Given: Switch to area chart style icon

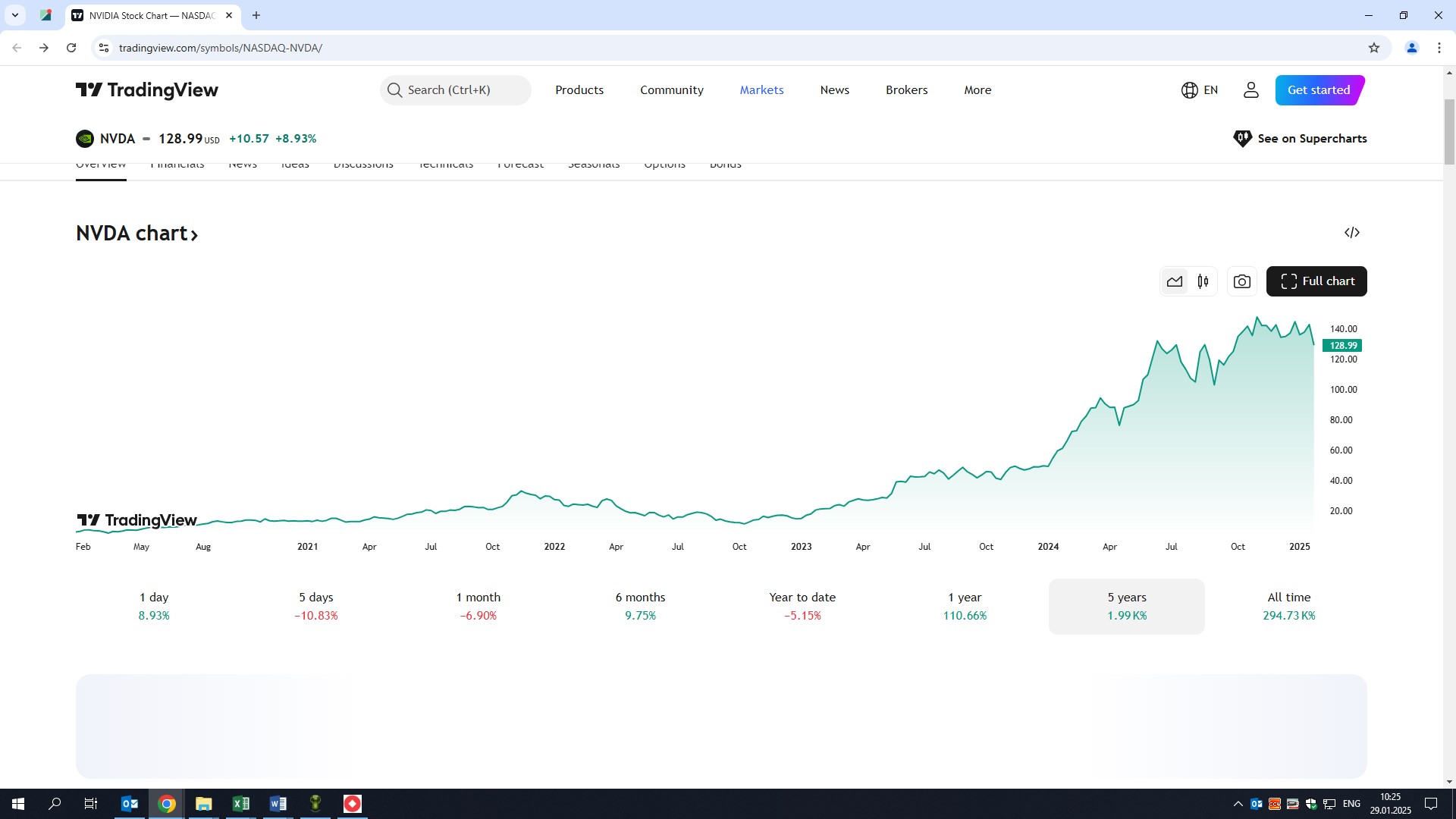Looking at the screenshot, I should (x=1175, y=281).
